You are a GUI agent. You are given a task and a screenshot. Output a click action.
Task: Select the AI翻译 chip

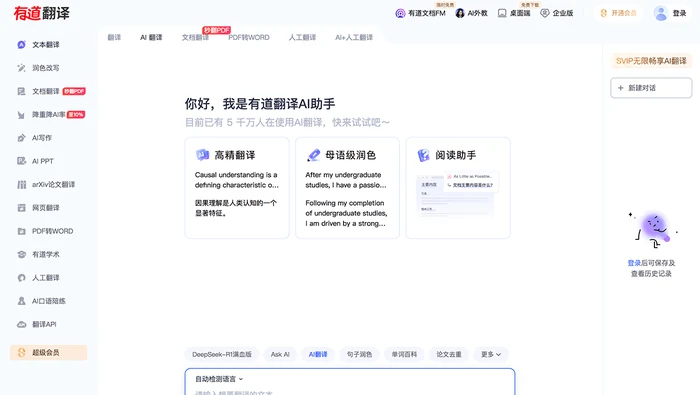point(318,354)
